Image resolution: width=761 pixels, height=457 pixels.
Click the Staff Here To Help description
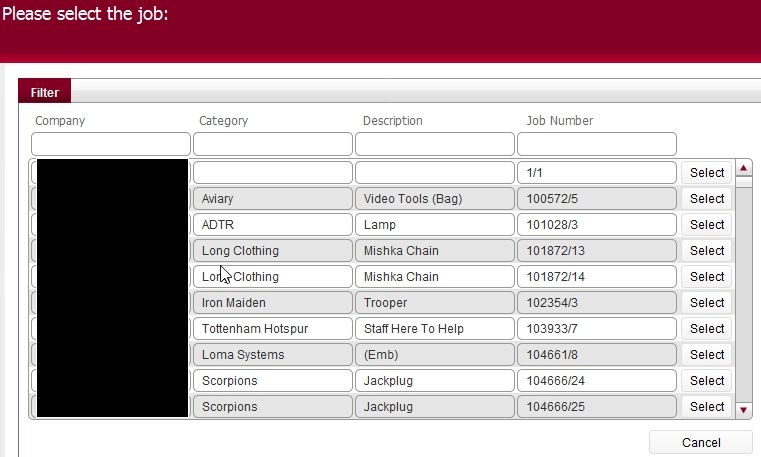pyautogui.click(x=435, y=329)
